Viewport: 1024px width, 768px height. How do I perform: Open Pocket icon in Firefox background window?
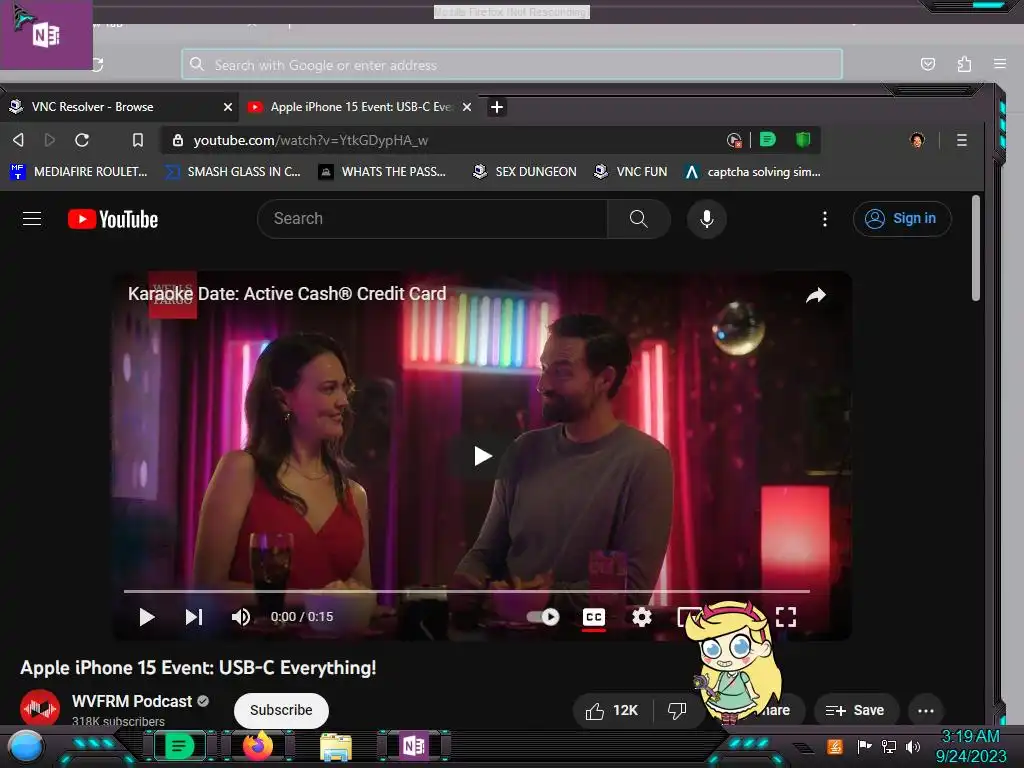click(x=927, y=64)
